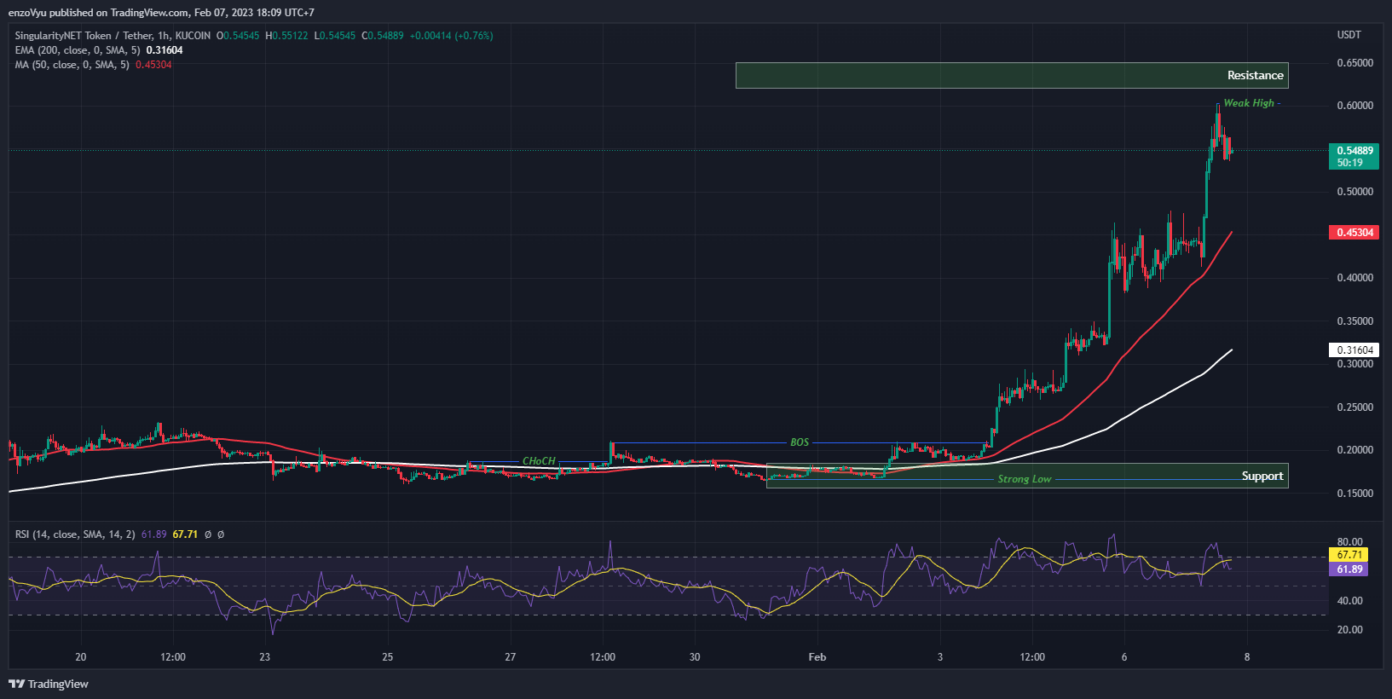The width and height of the screenshot is (1392, 699).
Task: Click the TradingView logo
Action: pos(49,684)
